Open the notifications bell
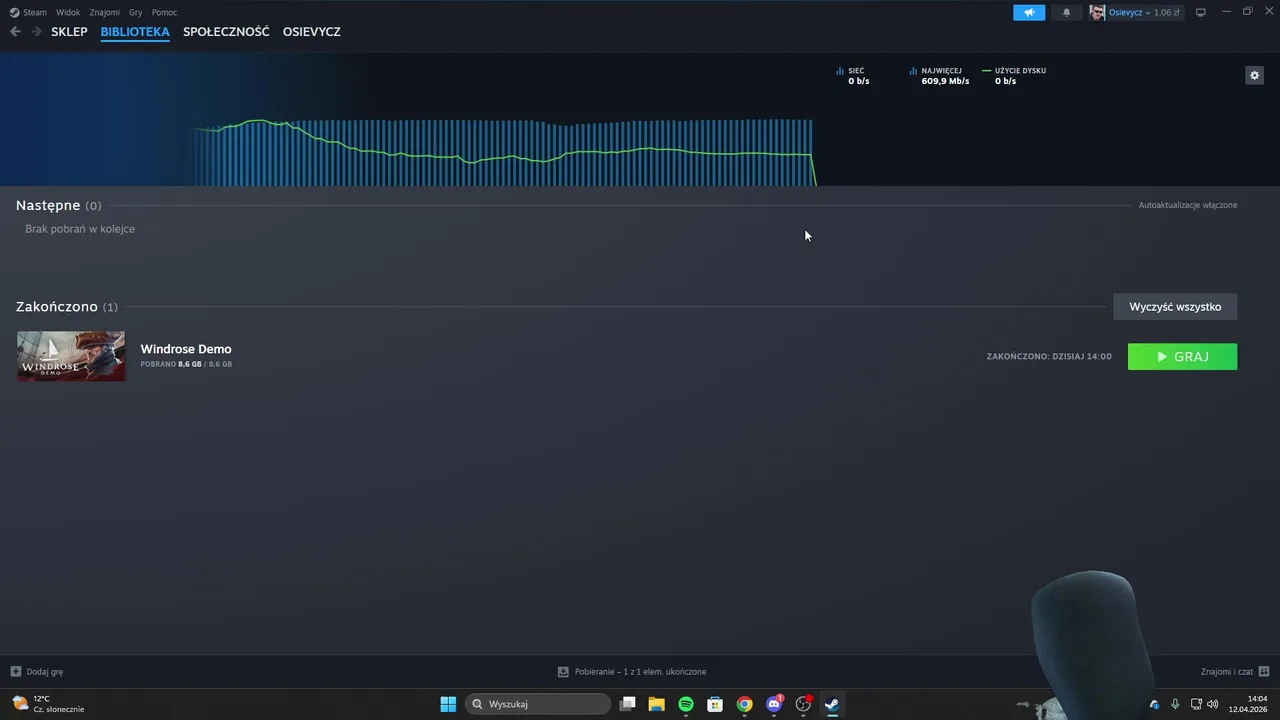Viewport: 1280px width, 720px height. 1066,12
